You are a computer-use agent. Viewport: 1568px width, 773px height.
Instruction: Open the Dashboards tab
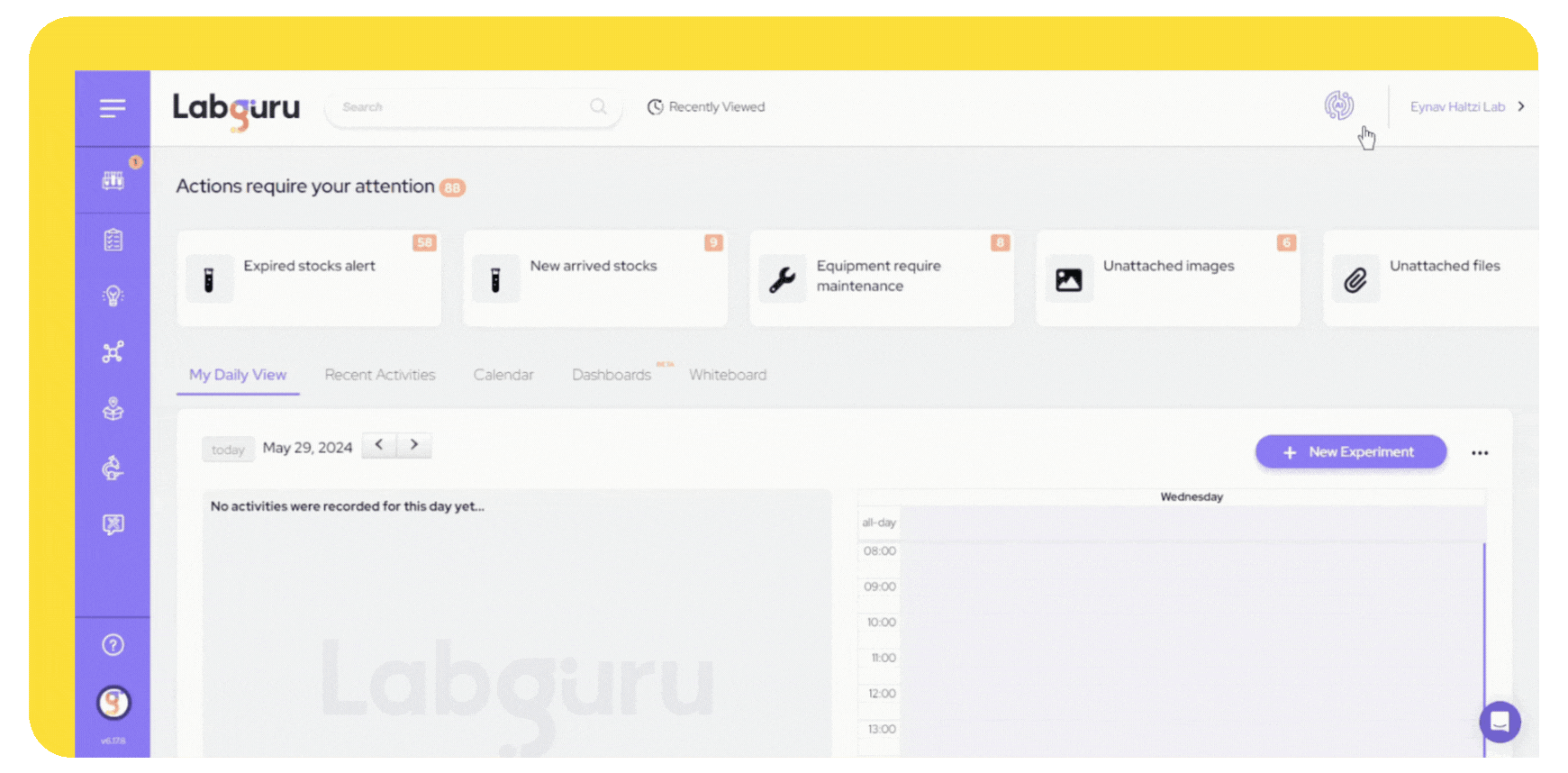pos(612,375)
